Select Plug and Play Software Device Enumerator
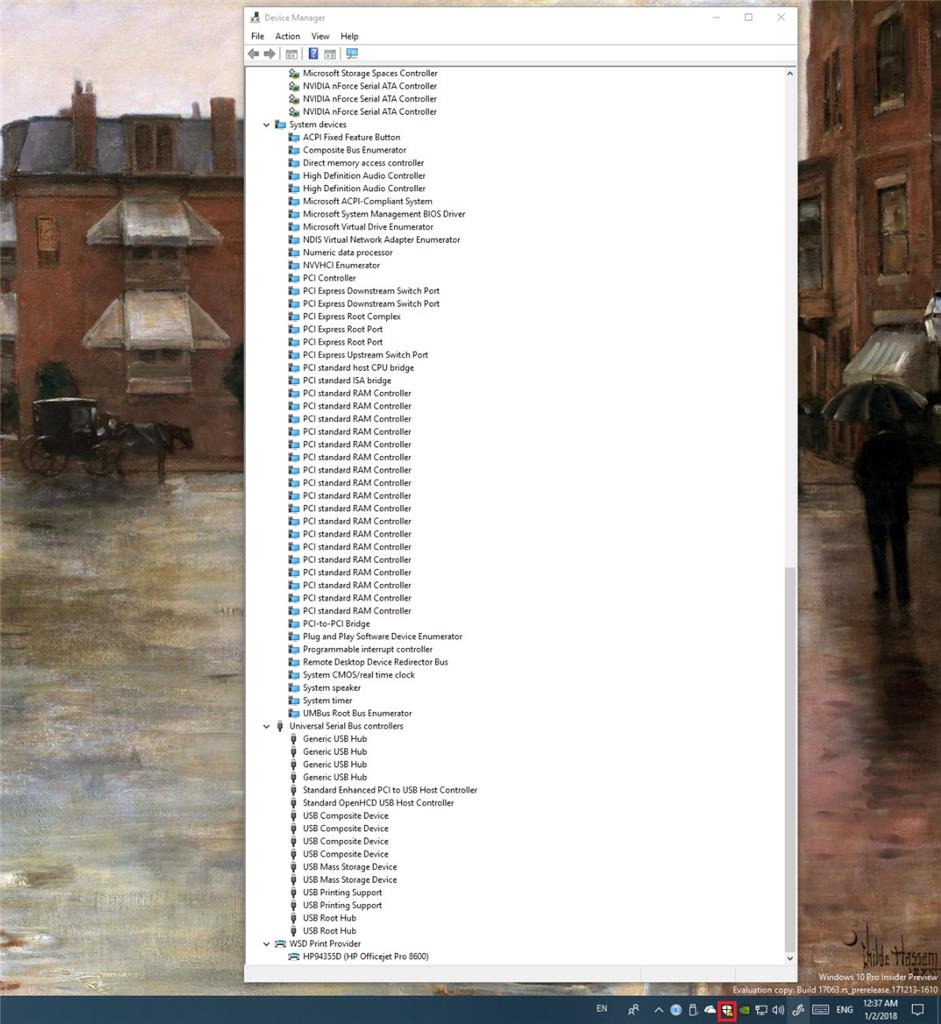 tap(382, 636)
